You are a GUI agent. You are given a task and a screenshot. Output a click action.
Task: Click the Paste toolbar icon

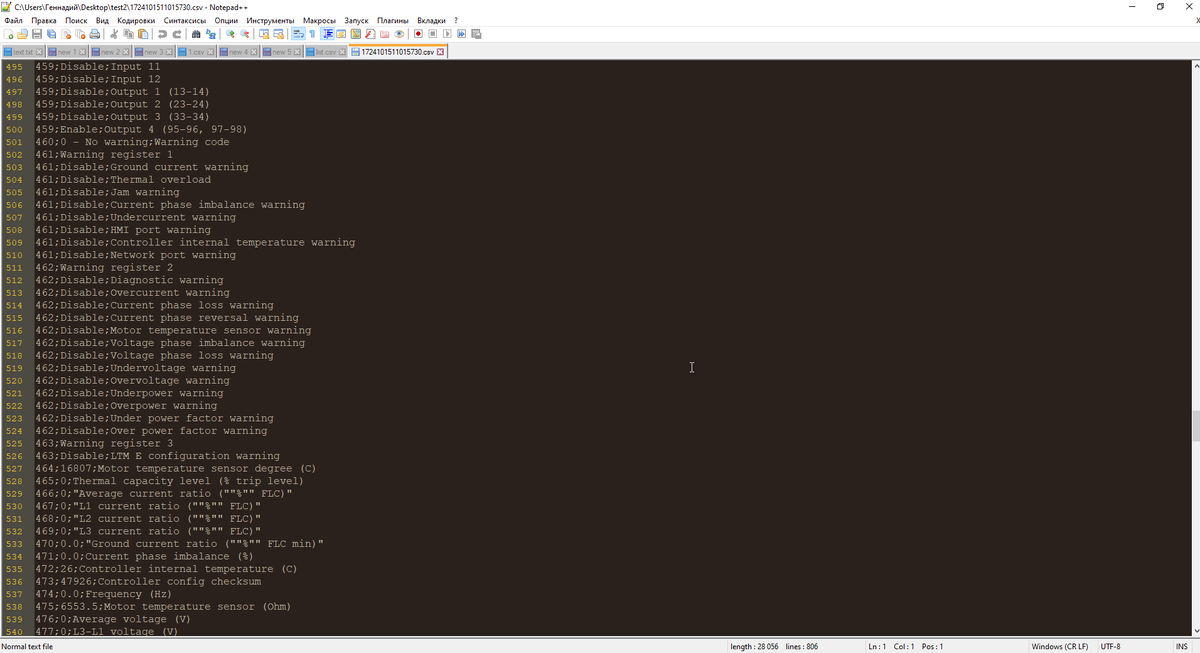tap(142, 33)
